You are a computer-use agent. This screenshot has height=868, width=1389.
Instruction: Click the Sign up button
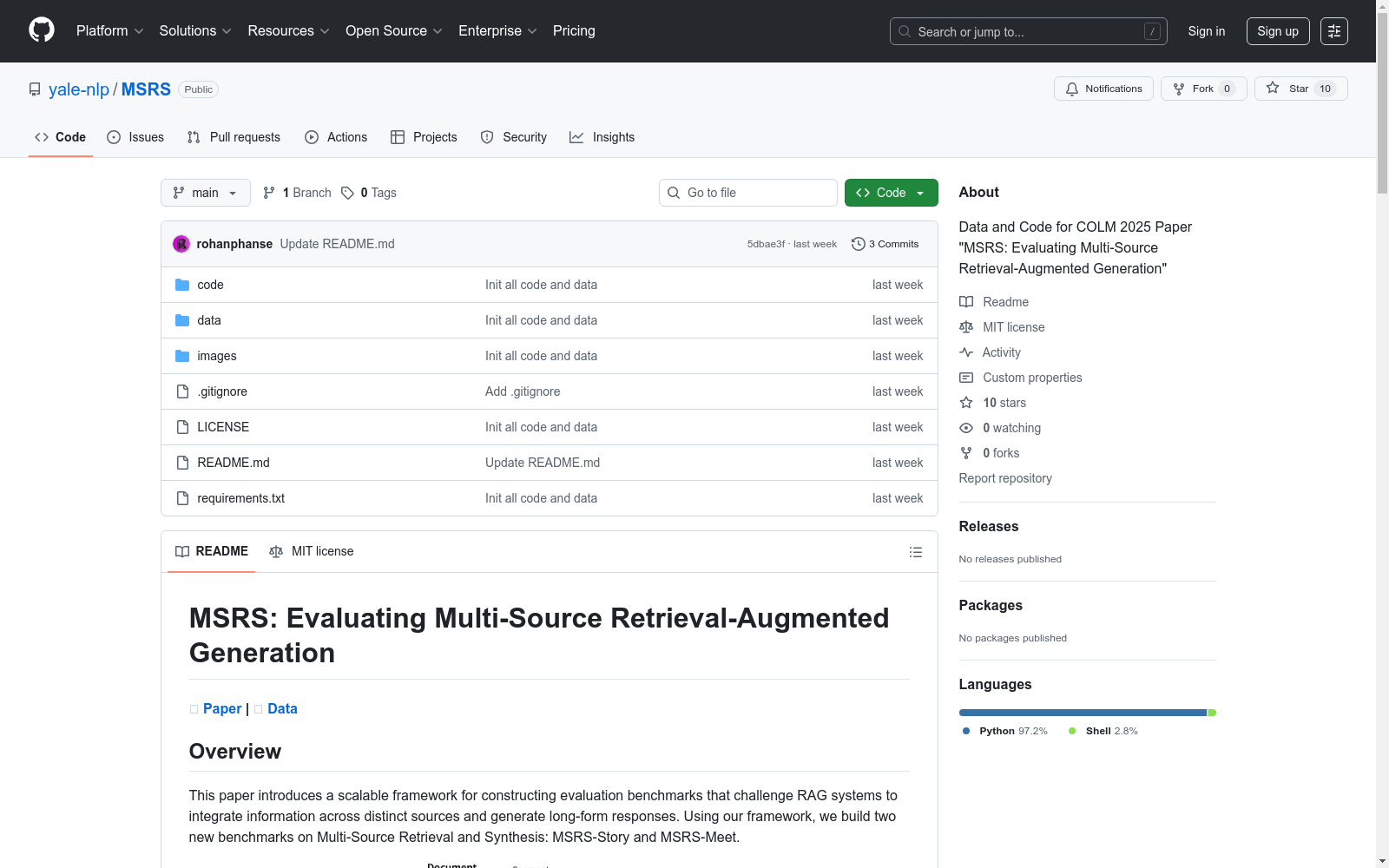tap(1278, 31)
